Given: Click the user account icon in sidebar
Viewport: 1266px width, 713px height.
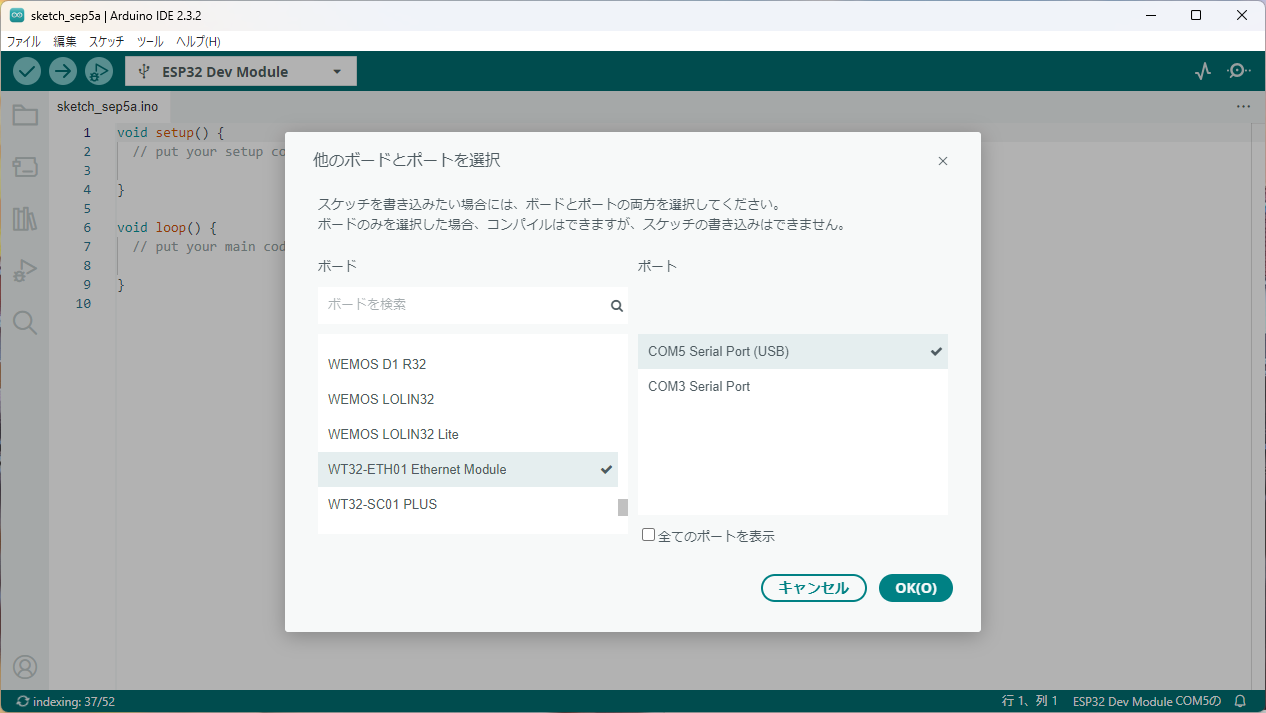Looking at the screenshot, I should click(x=25, y=666).
